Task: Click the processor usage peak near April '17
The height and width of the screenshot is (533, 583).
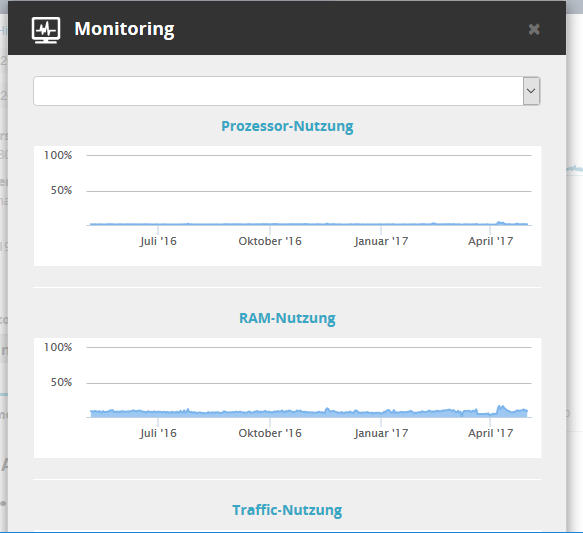Action: pos(500,223)
